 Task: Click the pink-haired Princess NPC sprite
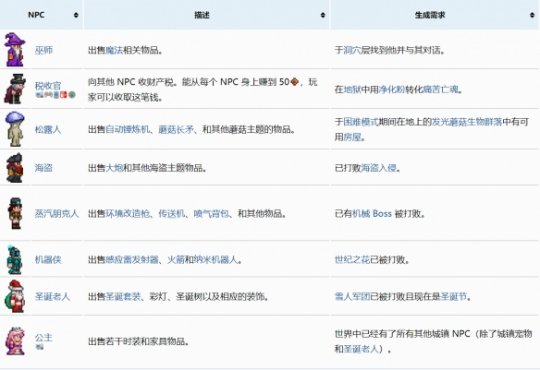pyautogui.click(x=15, y=341)
